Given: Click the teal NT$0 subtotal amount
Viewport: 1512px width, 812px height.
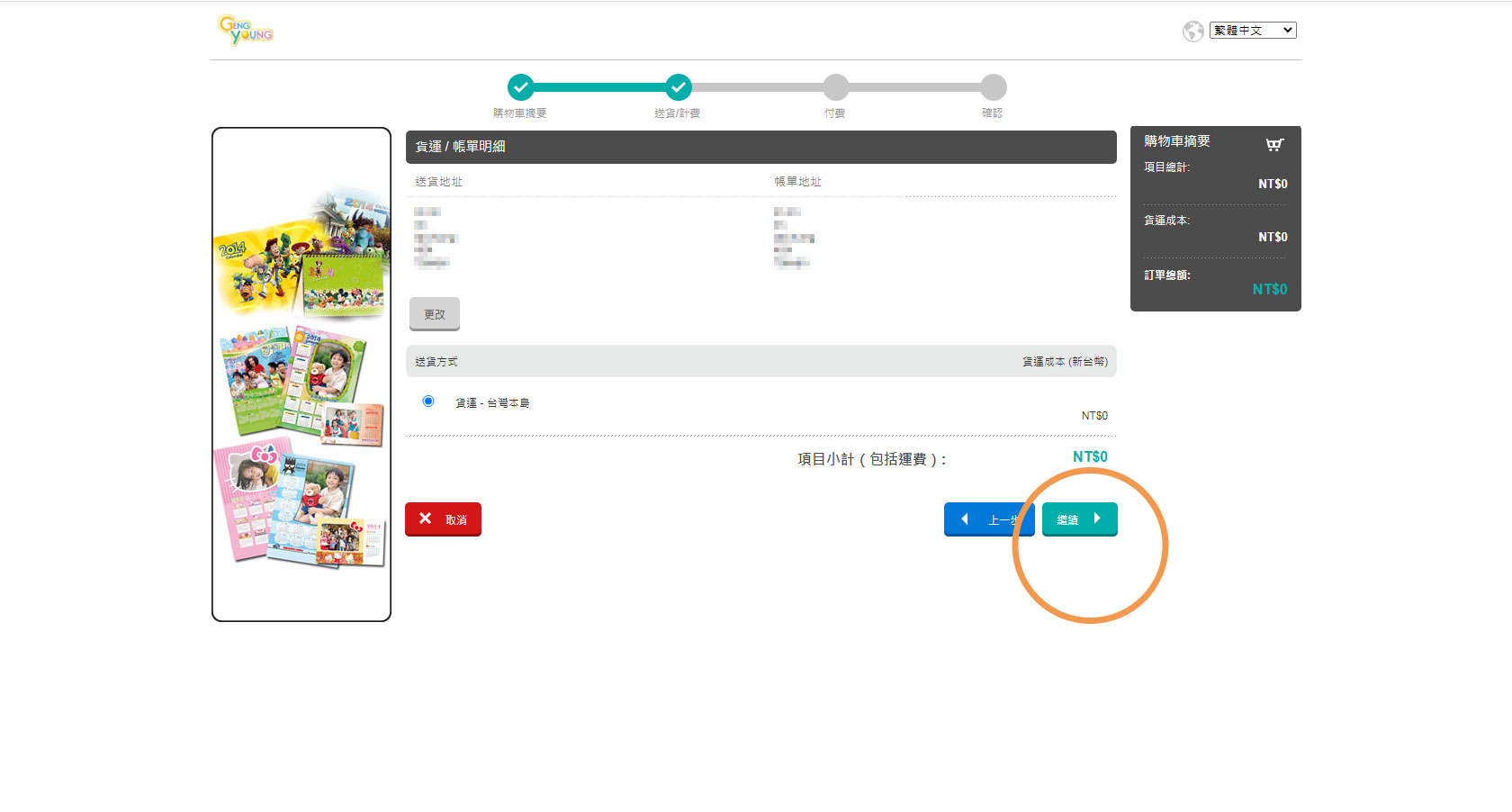Looking at the screenshot, I should tap(1090, 457).
